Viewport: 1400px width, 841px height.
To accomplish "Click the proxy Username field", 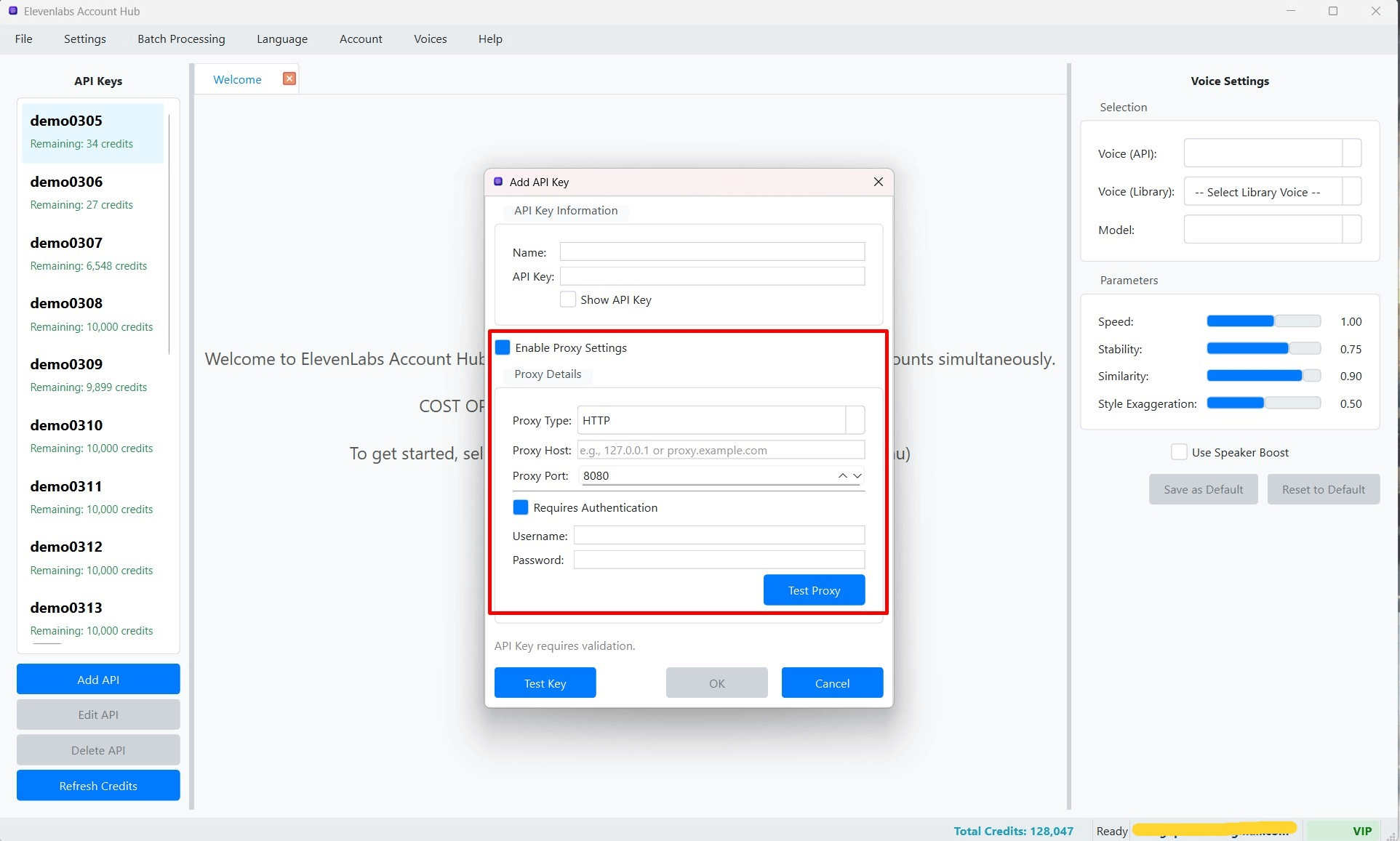I will [719, 536].
